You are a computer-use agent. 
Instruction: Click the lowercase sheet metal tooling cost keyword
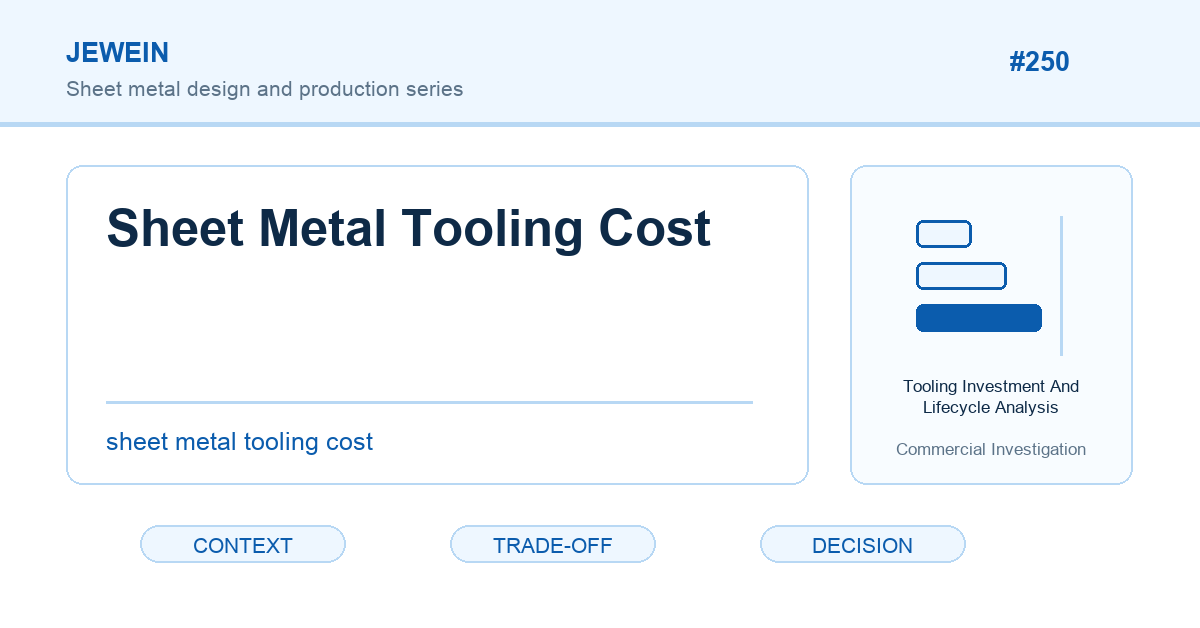[239, 442]
